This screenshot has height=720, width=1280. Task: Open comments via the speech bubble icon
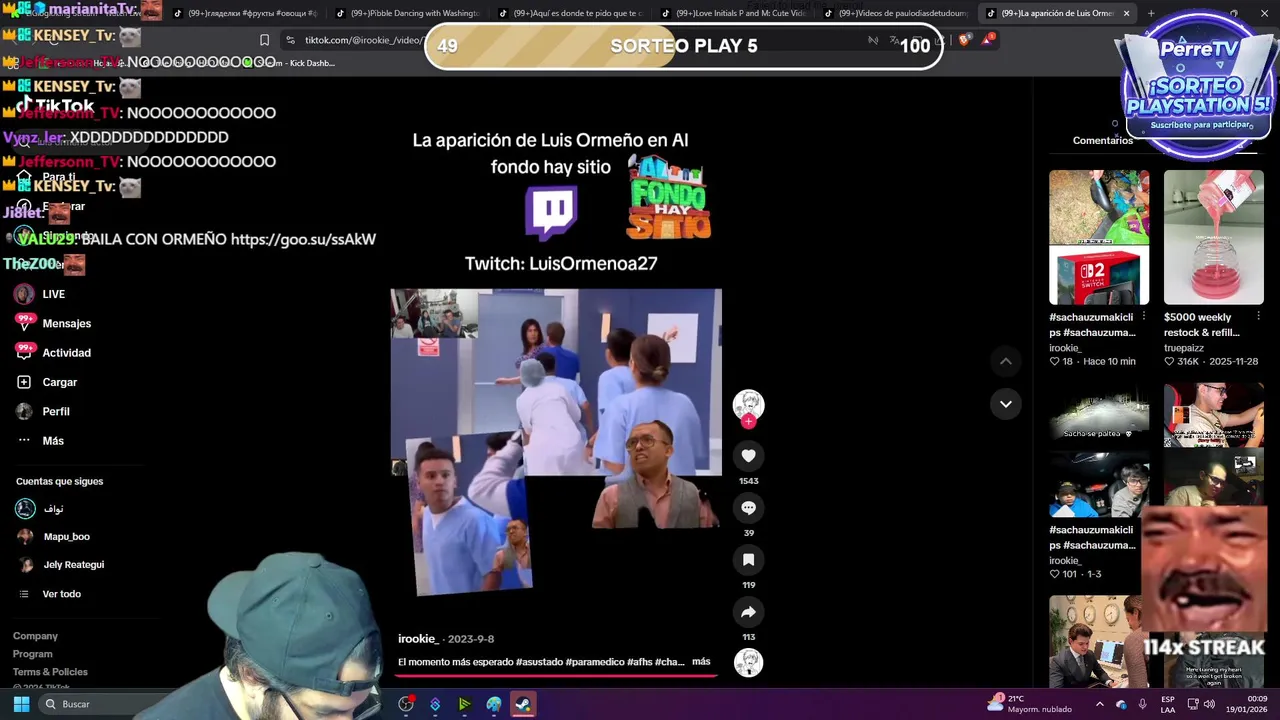pos(748,508)
